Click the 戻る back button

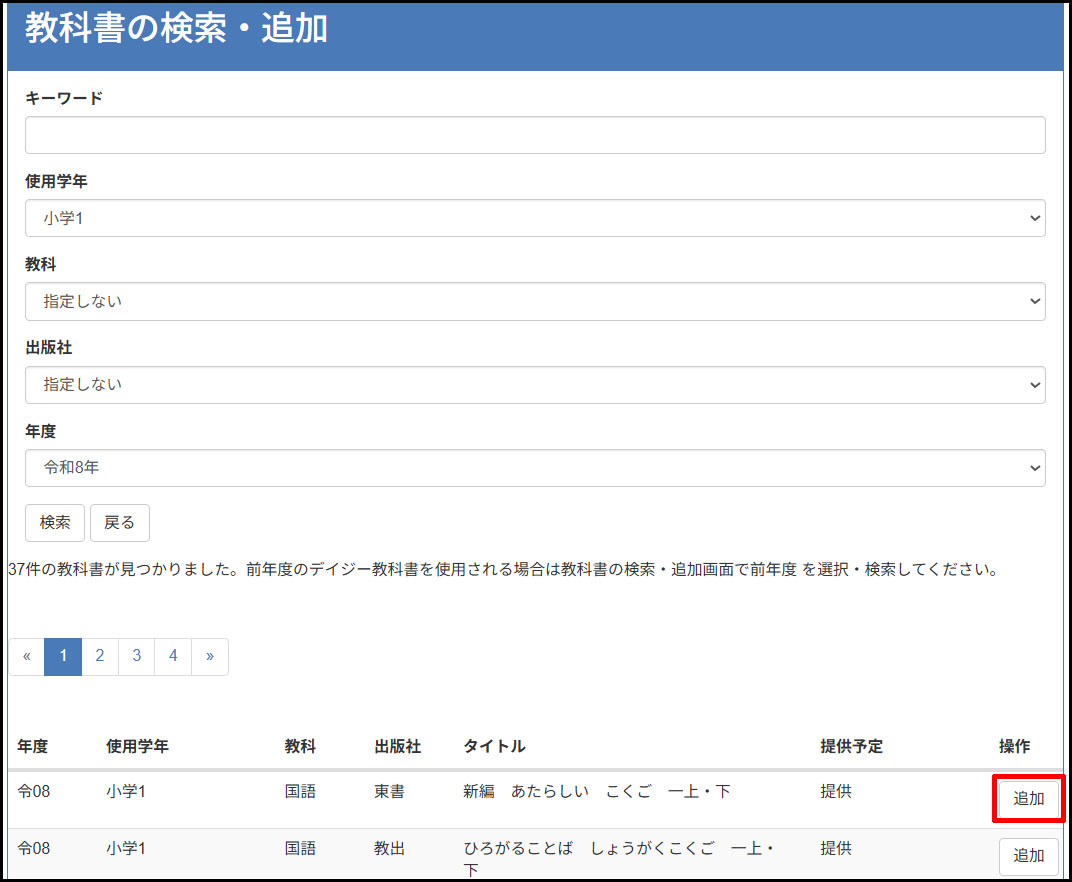[x=119, y=522]
